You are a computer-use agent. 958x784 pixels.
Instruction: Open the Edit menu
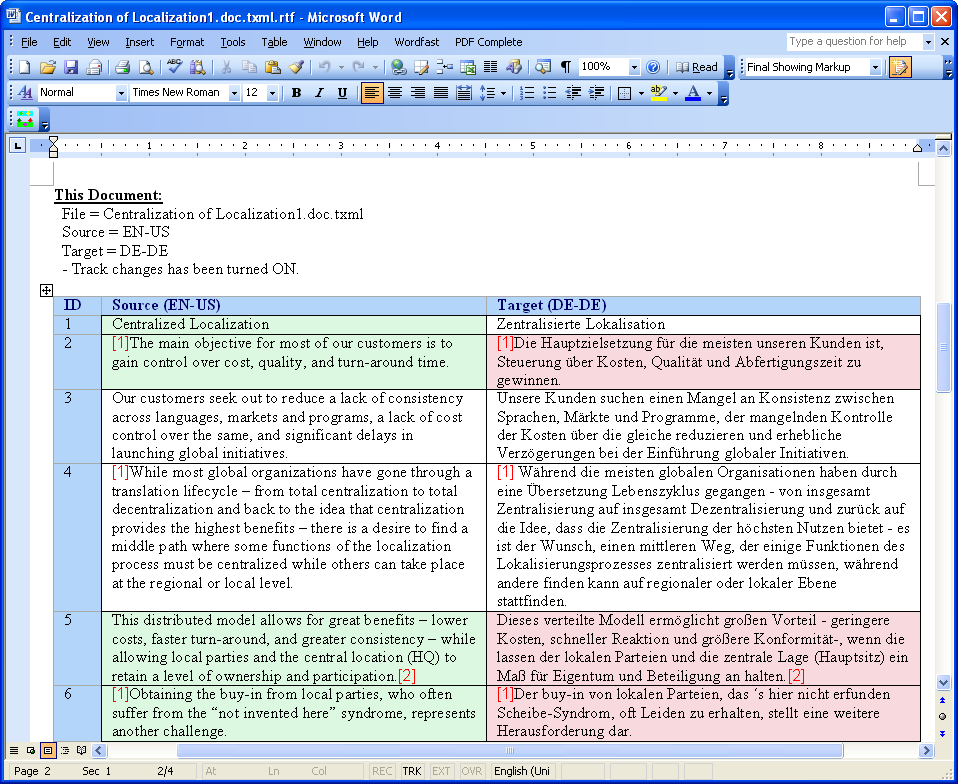tap(62, 42)
